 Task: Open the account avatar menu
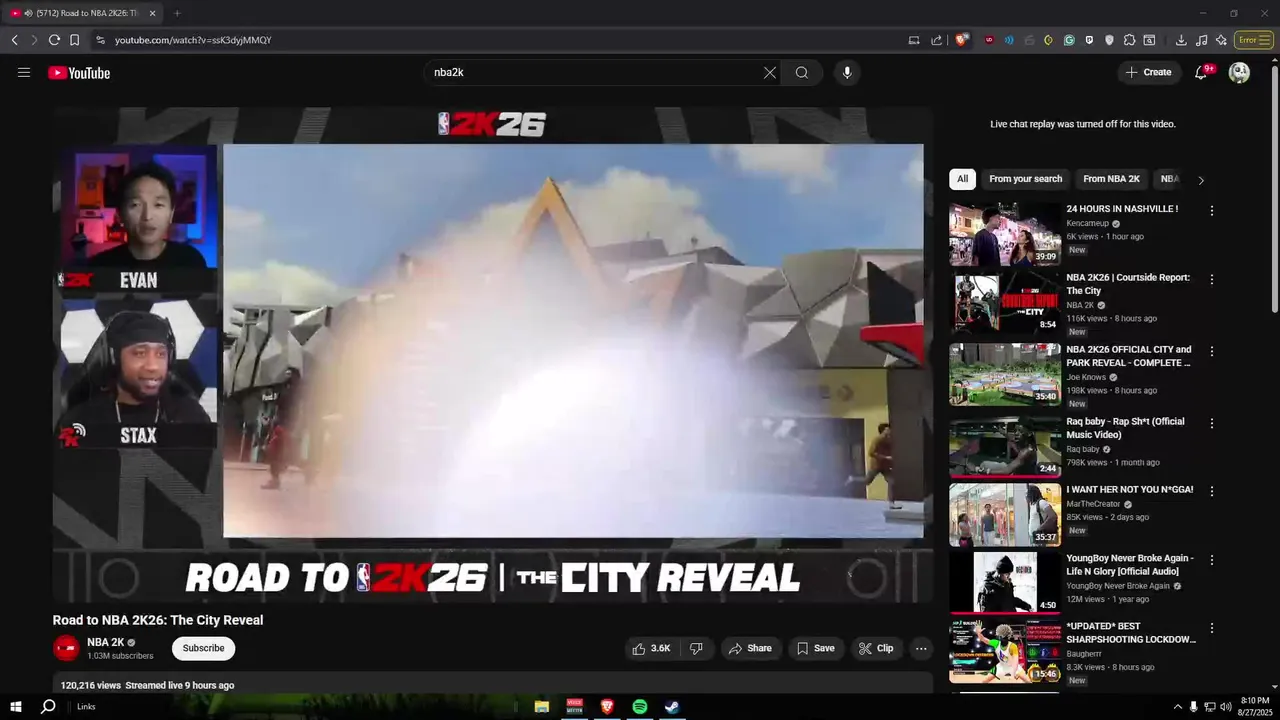[x=1239, y=72]
